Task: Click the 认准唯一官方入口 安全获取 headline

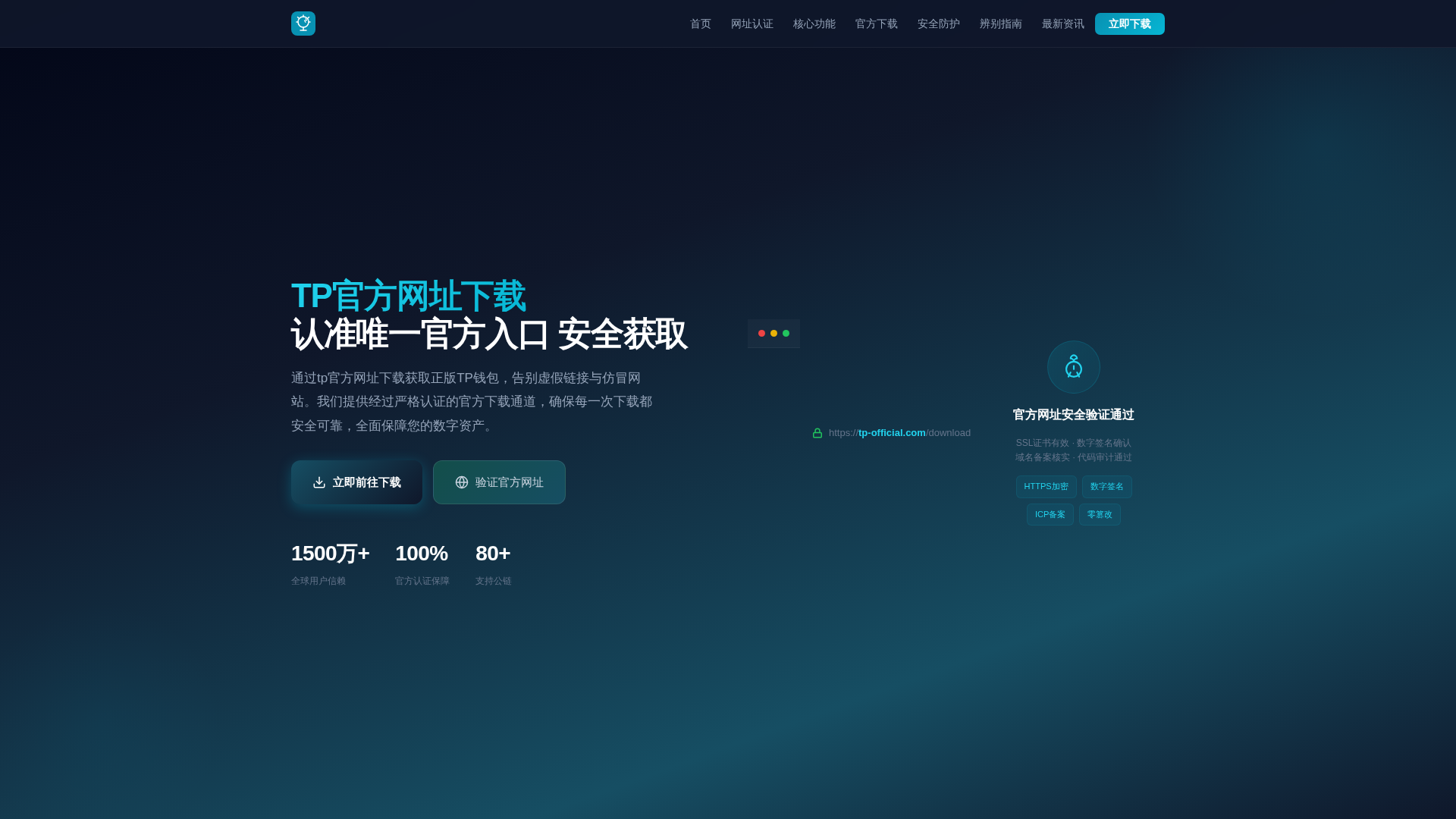Action: click(489, 334)
